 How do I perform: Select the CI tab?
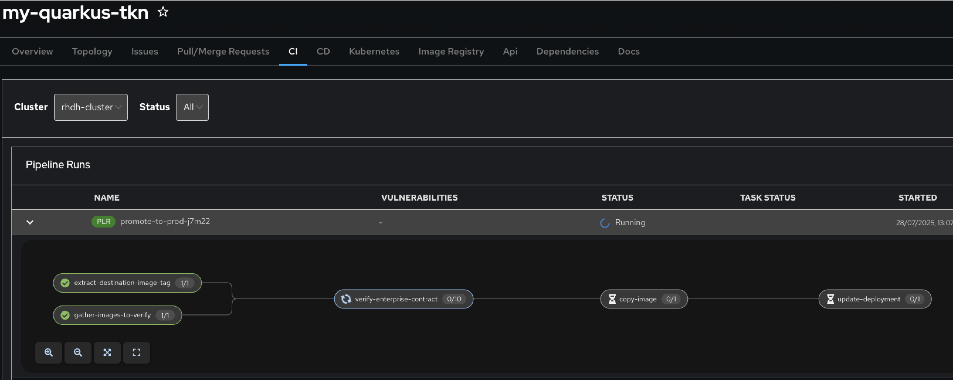(293, 52)
